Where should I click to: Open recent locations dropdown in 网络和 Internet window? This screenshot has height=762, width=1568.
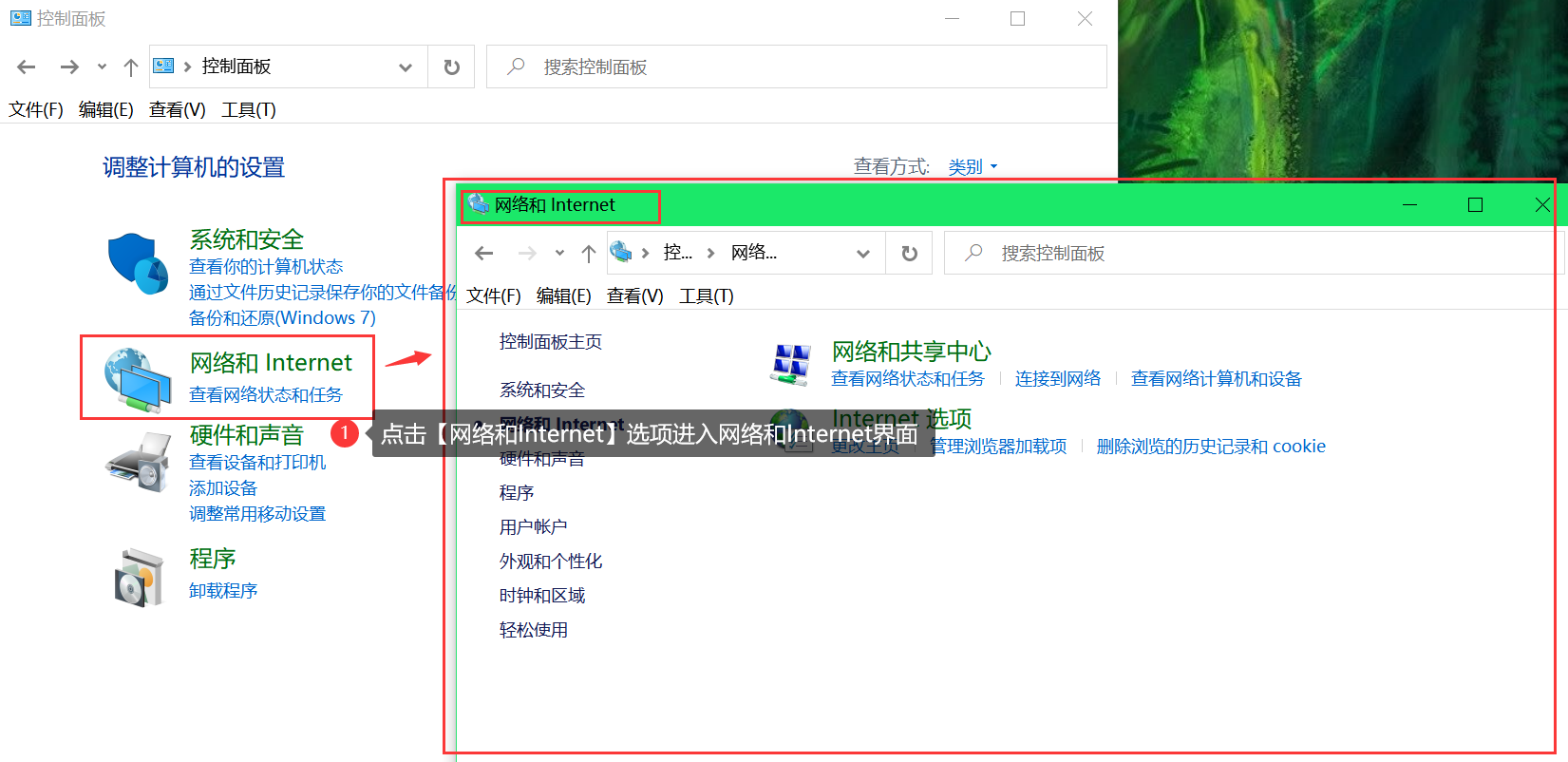click(559, 253)
